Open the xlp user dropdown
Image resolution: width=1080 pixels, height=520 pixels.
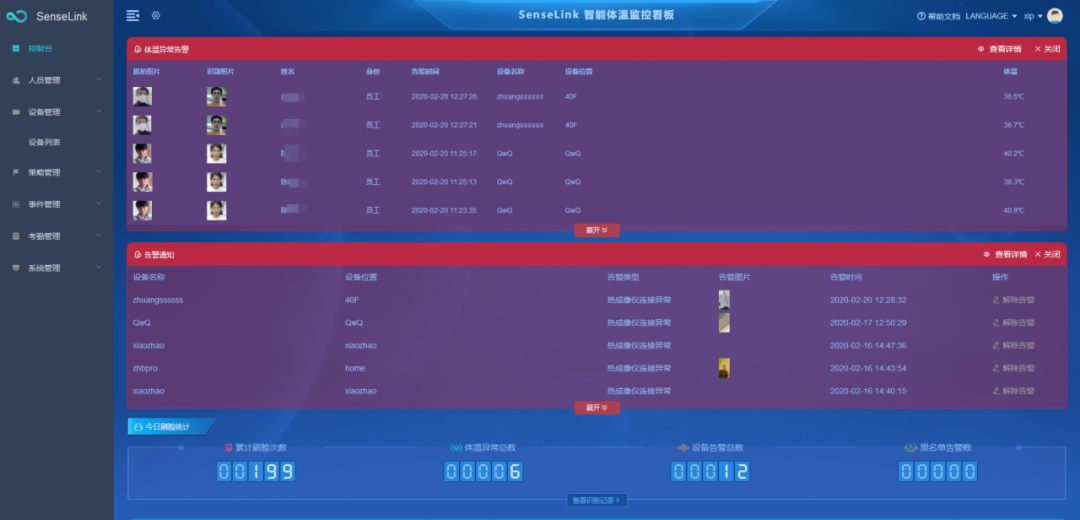click(x=1033, y=16)
